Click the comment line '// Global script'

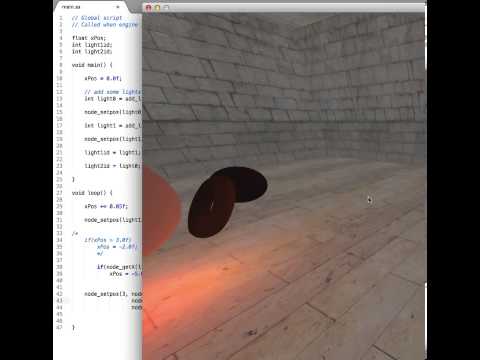[x=97, y=18]
